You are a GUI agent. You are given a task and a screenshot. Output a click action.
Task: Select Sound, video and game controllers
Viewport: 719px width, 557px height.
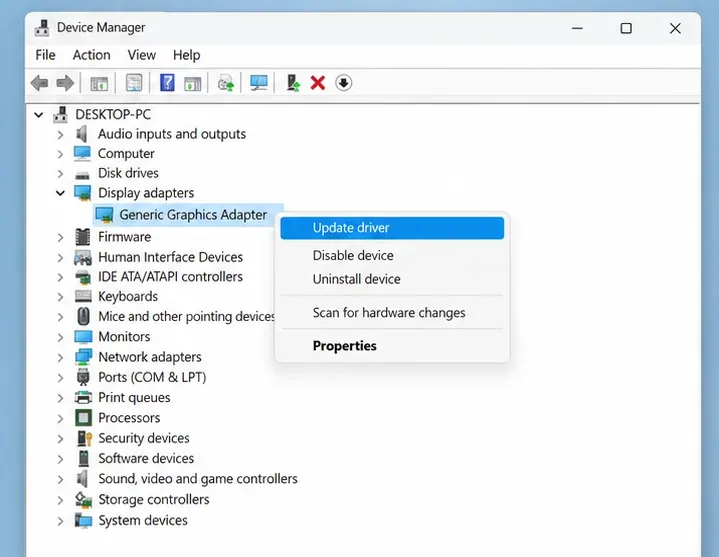pyautogui.click(x=198, y=479)
